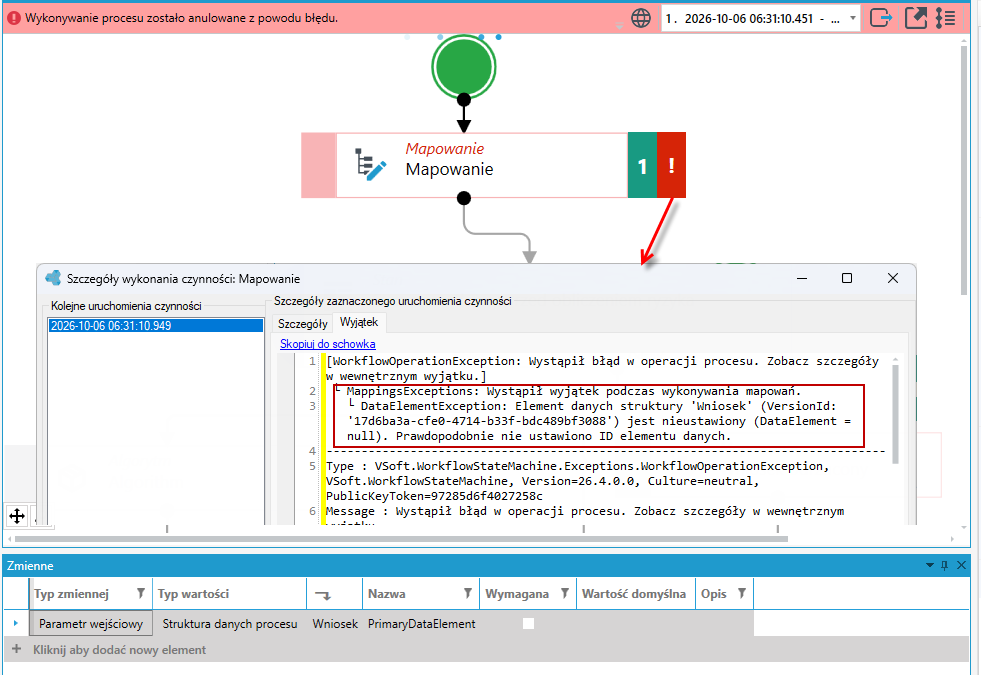The image size is (981, 675).
Task: Click the plus icon to add new variable
Action: 16,649
